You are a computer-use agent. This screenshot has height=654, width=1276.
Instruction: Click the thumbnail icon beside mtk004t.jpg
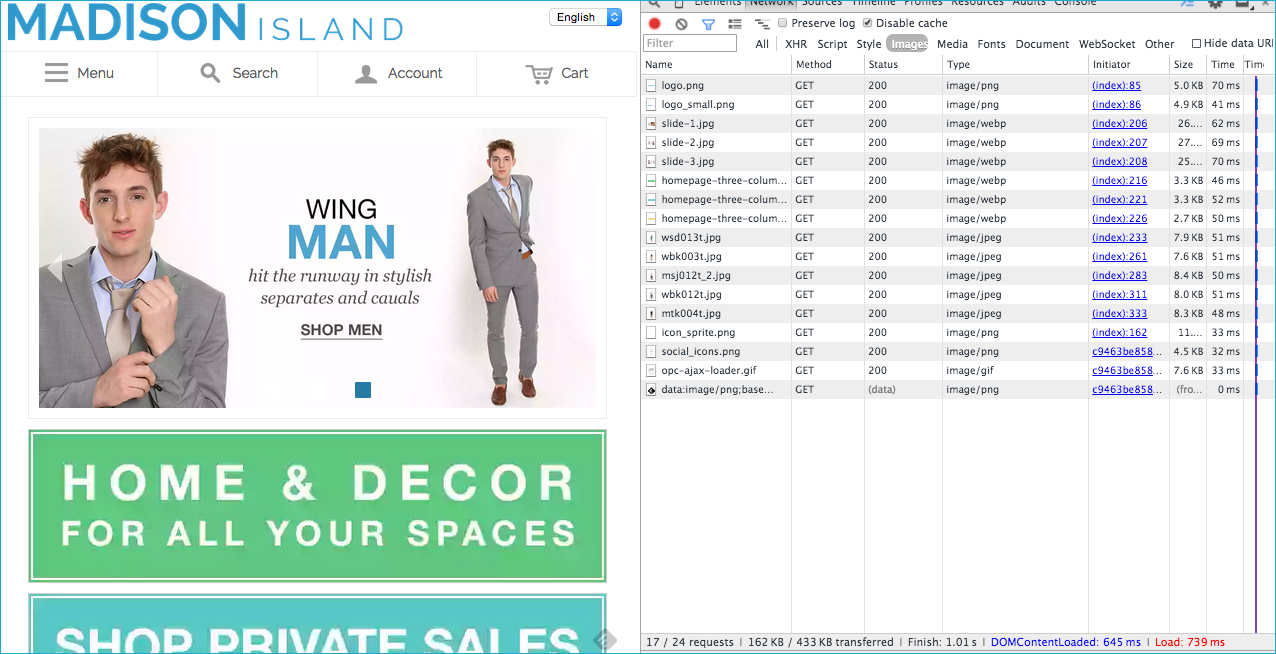tap(651, 314)
